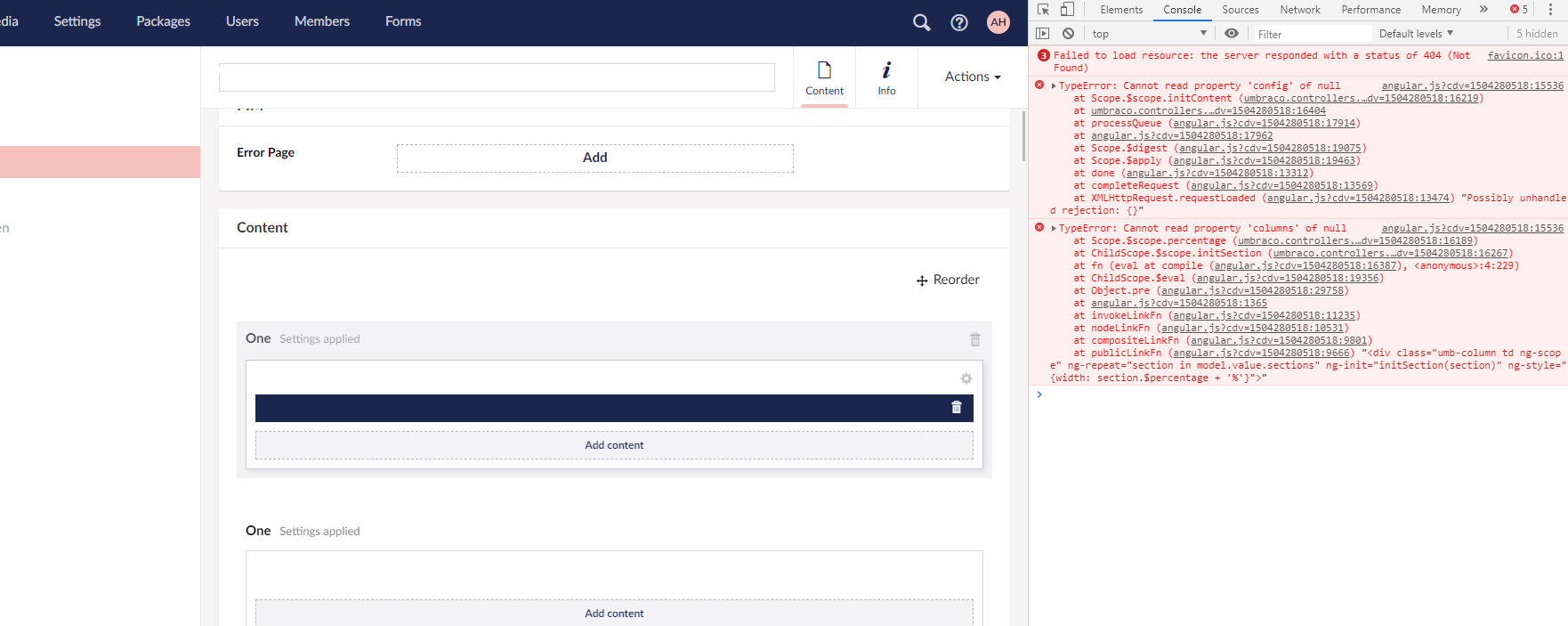Open angular.js link on columns error
1568x626 pixels.
click(1472, 229)
